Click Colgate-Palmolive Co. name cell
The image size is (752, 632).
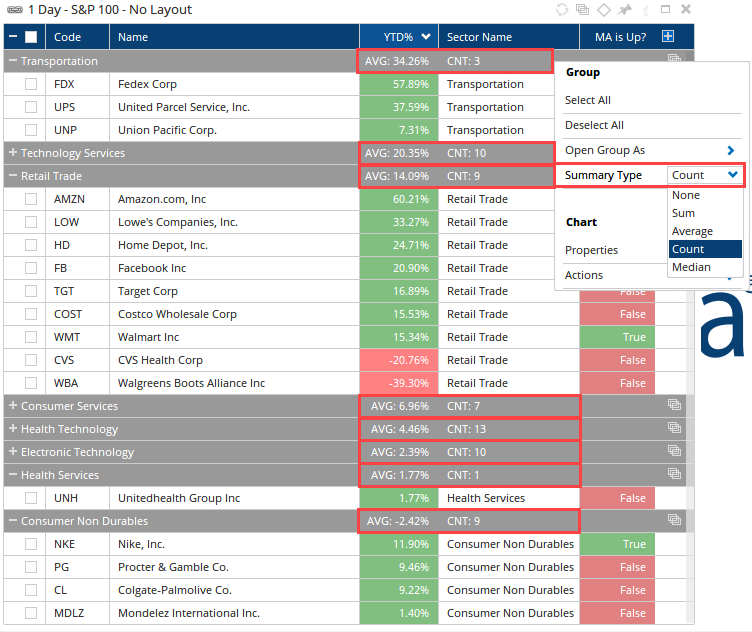[235, 590]
